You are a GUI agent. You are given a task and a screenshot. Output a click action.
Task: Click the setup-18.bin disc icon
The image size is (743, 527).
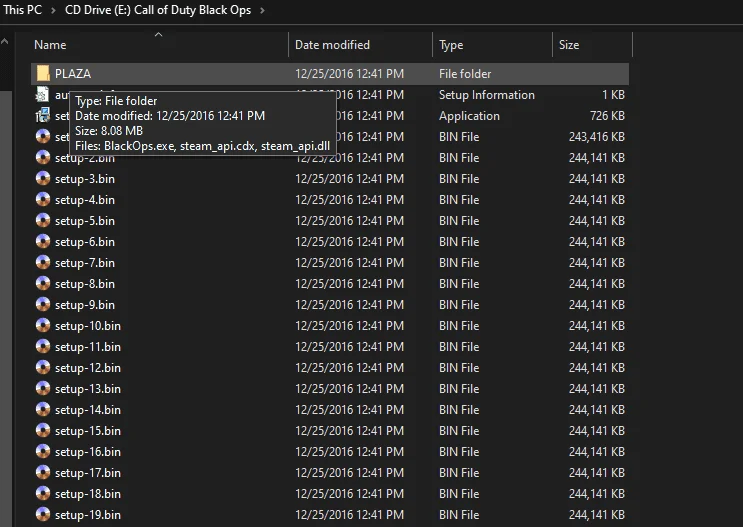point(43,493)
